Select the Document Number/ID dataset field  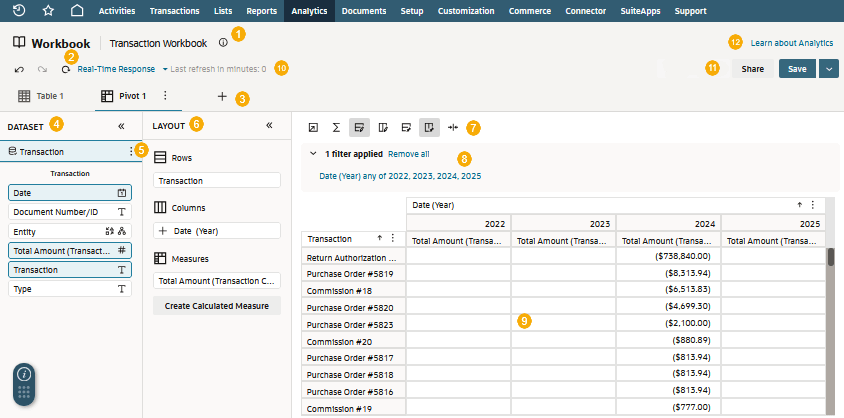[x=70, y=212]
